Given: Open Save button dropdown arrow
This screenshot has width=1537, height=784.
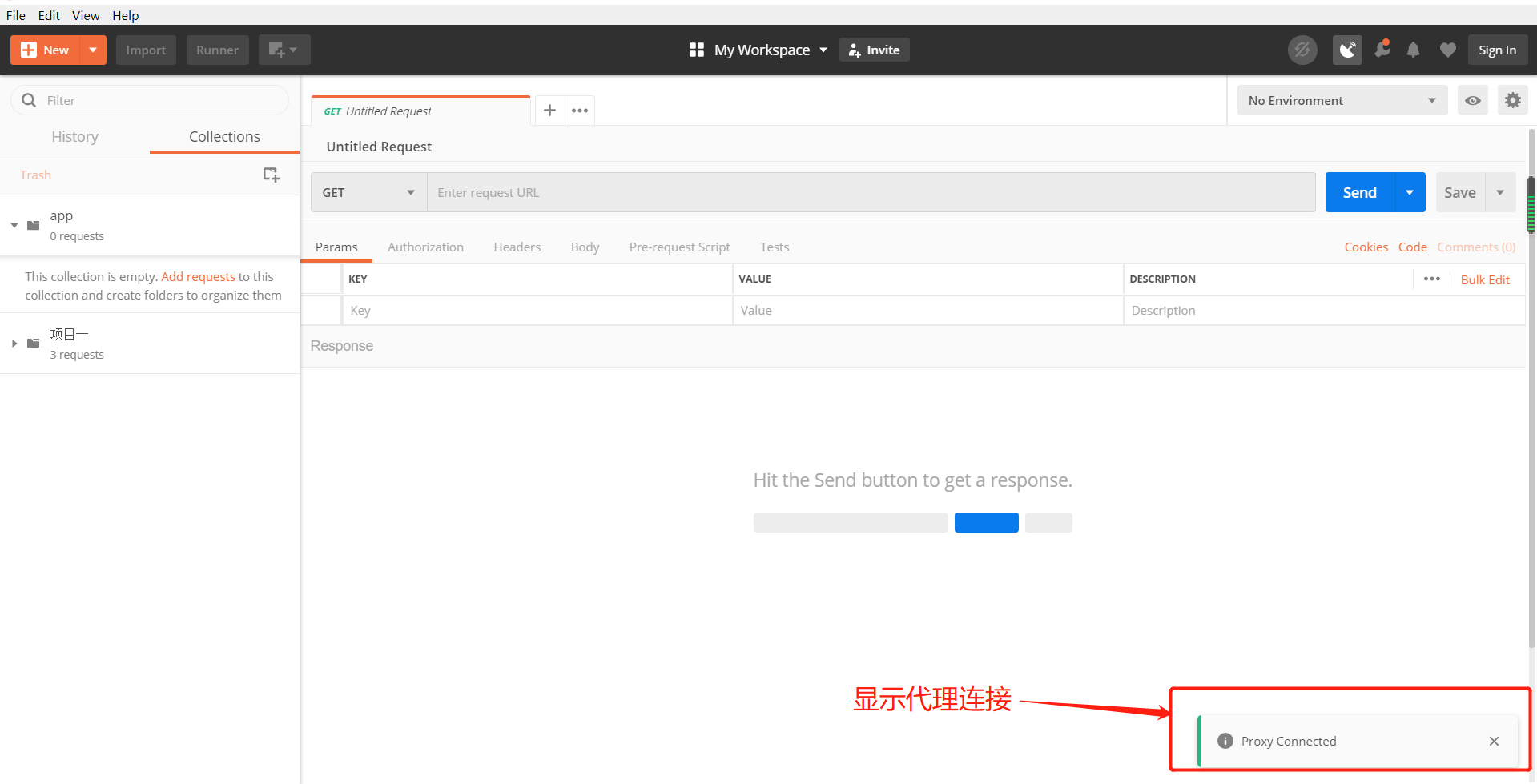Looking at the screenshot, I should coord(1500,193).
